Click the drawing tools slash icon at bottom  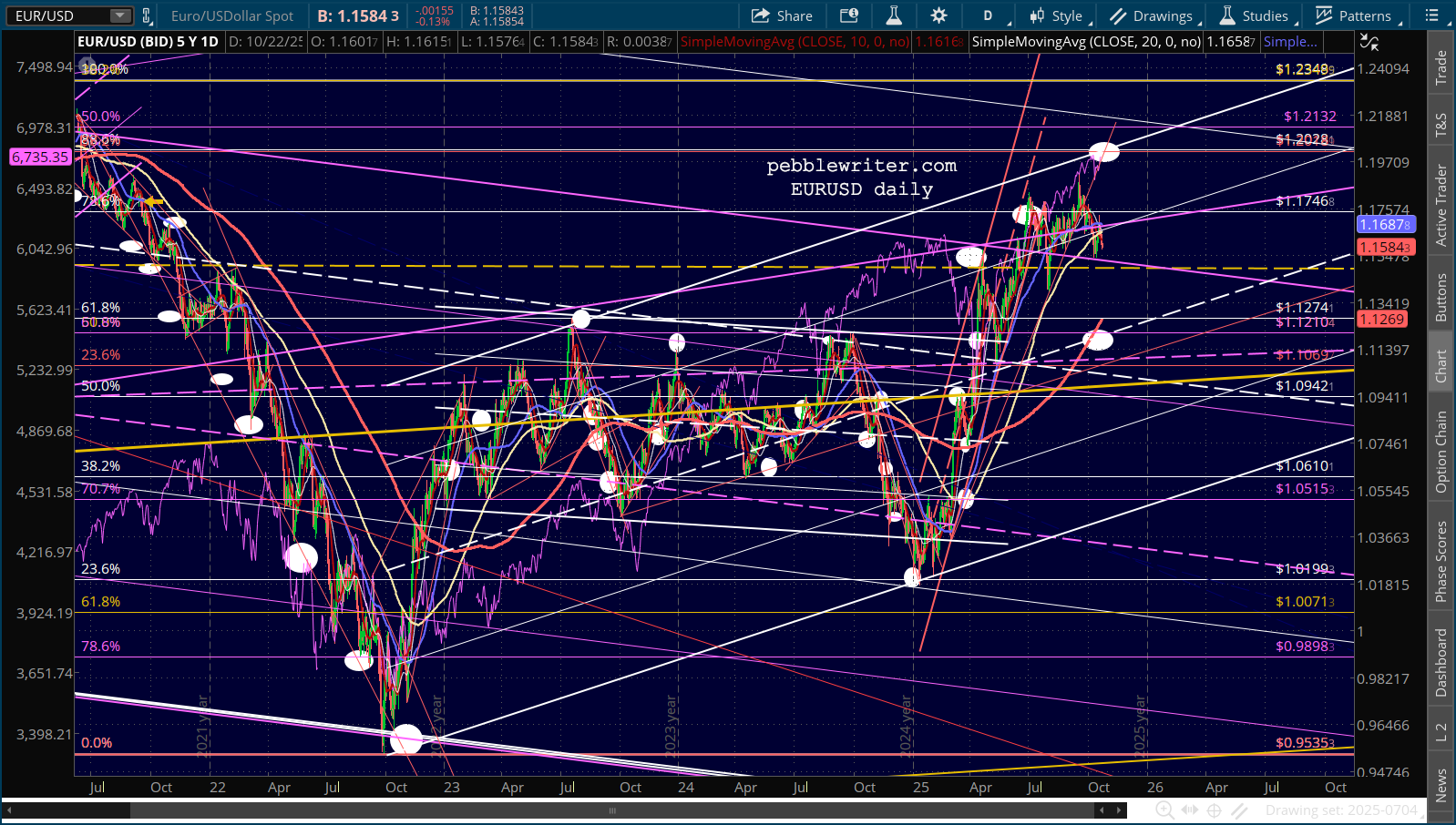point(1239,810)
